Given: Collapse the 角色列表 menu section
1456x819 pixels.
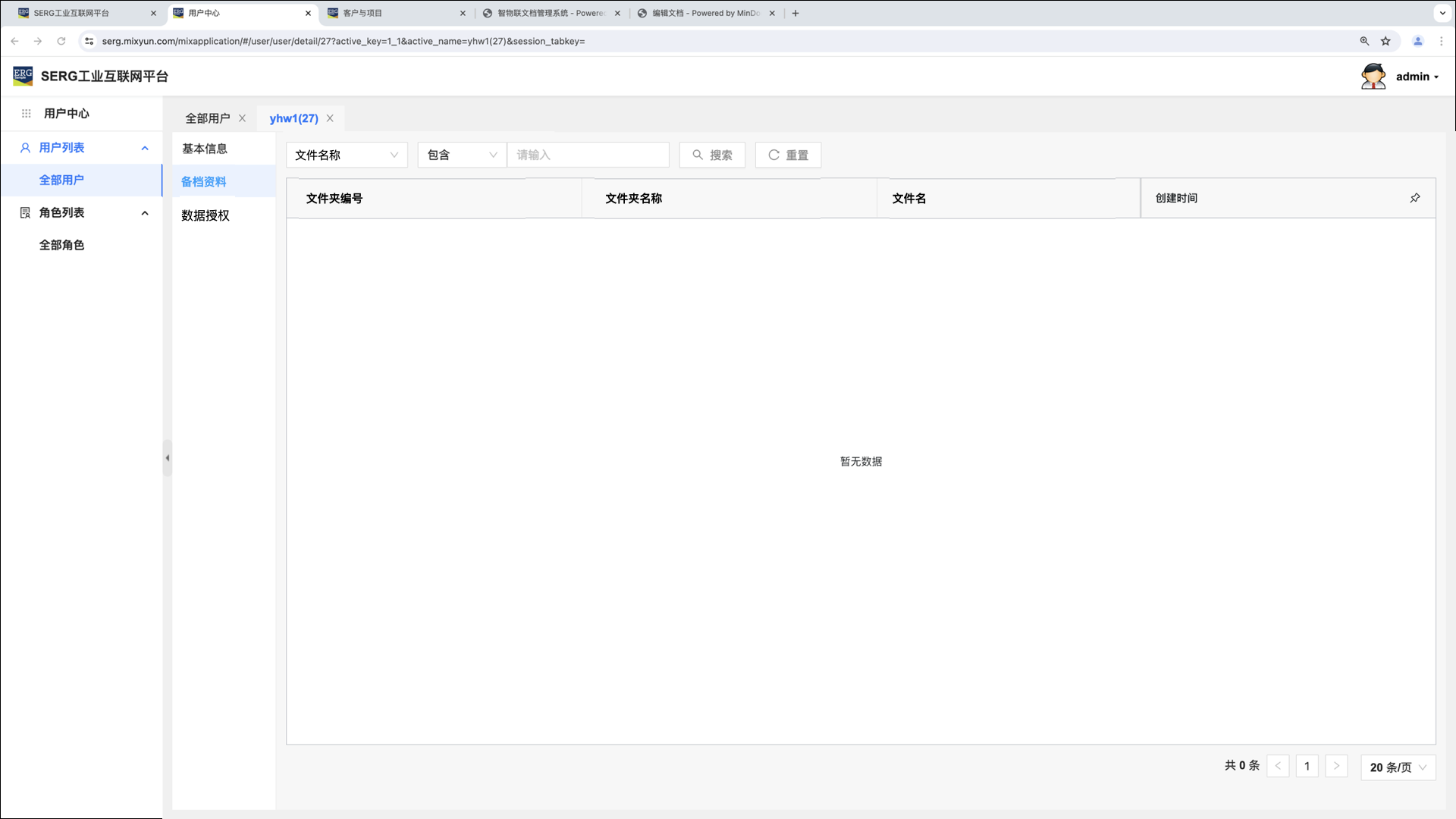Looking at the screenshot, I should (145, 213).
